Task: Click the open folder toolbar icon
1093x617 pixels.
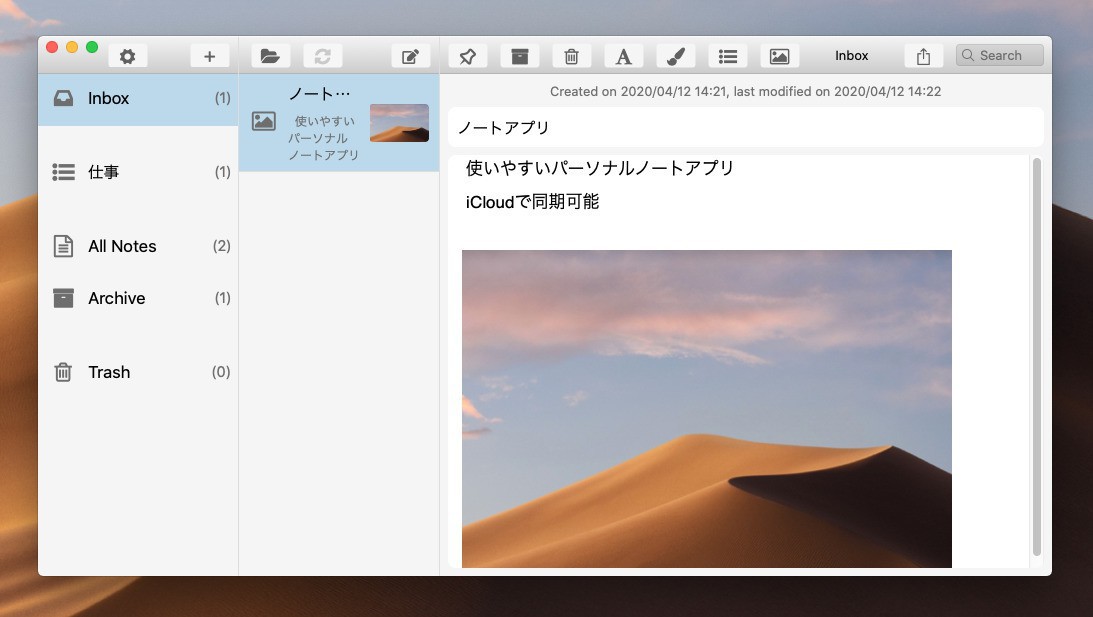Action: [270, 57]
